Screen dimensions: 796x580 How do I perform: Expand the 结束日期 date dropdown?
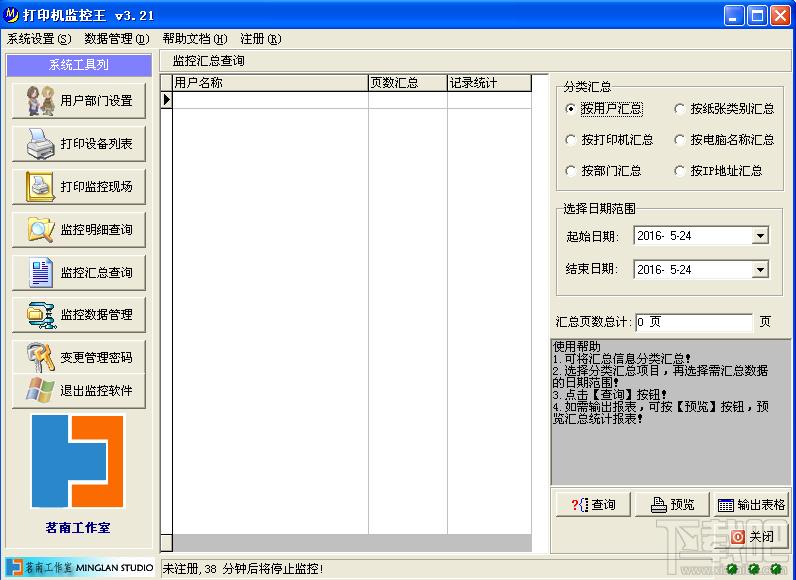(x=760, y=269)
